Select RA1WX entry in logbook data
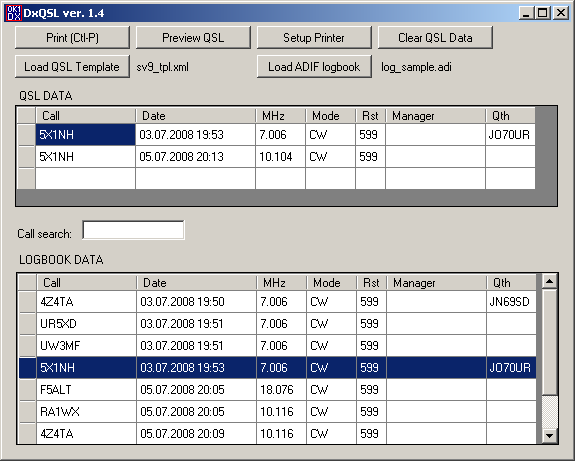 [277, 411]
